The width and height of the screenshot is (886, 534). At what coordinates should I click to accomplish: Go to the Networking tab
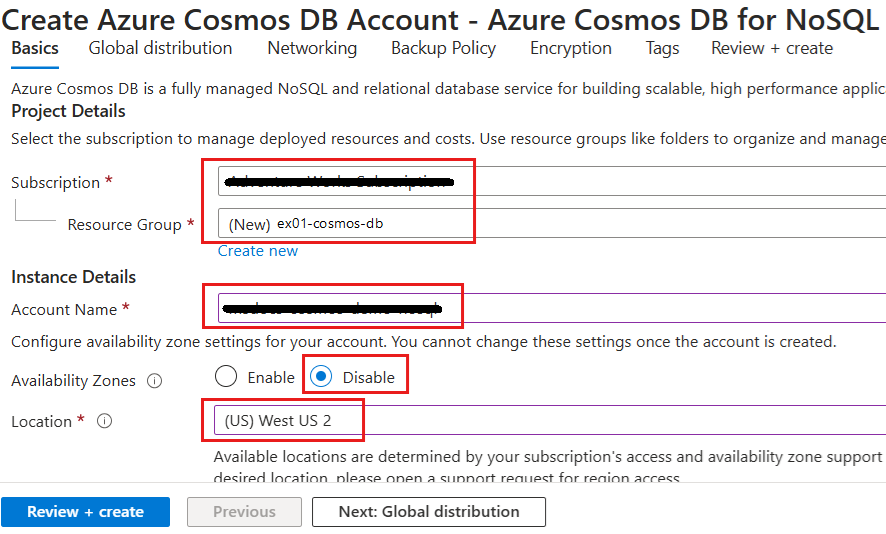(x=312, y=48)
